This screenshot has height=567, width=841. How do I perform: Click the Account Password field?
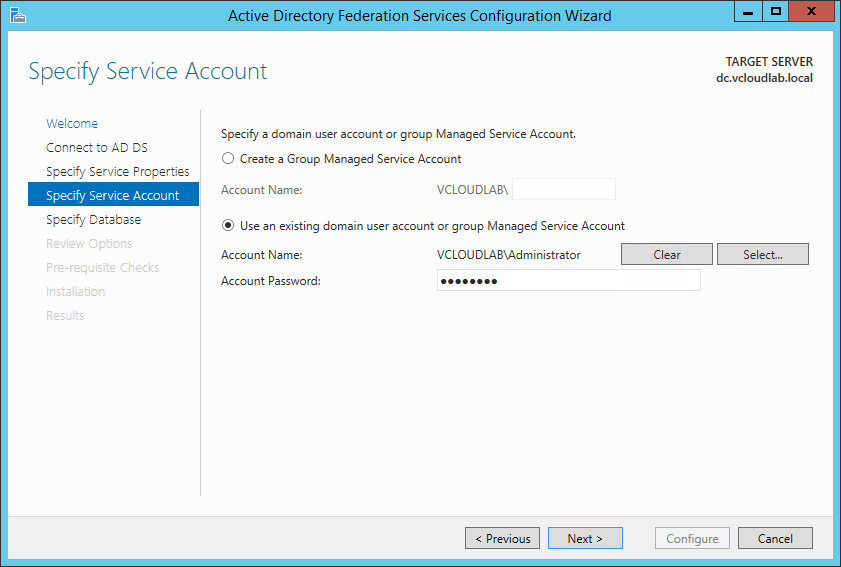pos(569,281)
